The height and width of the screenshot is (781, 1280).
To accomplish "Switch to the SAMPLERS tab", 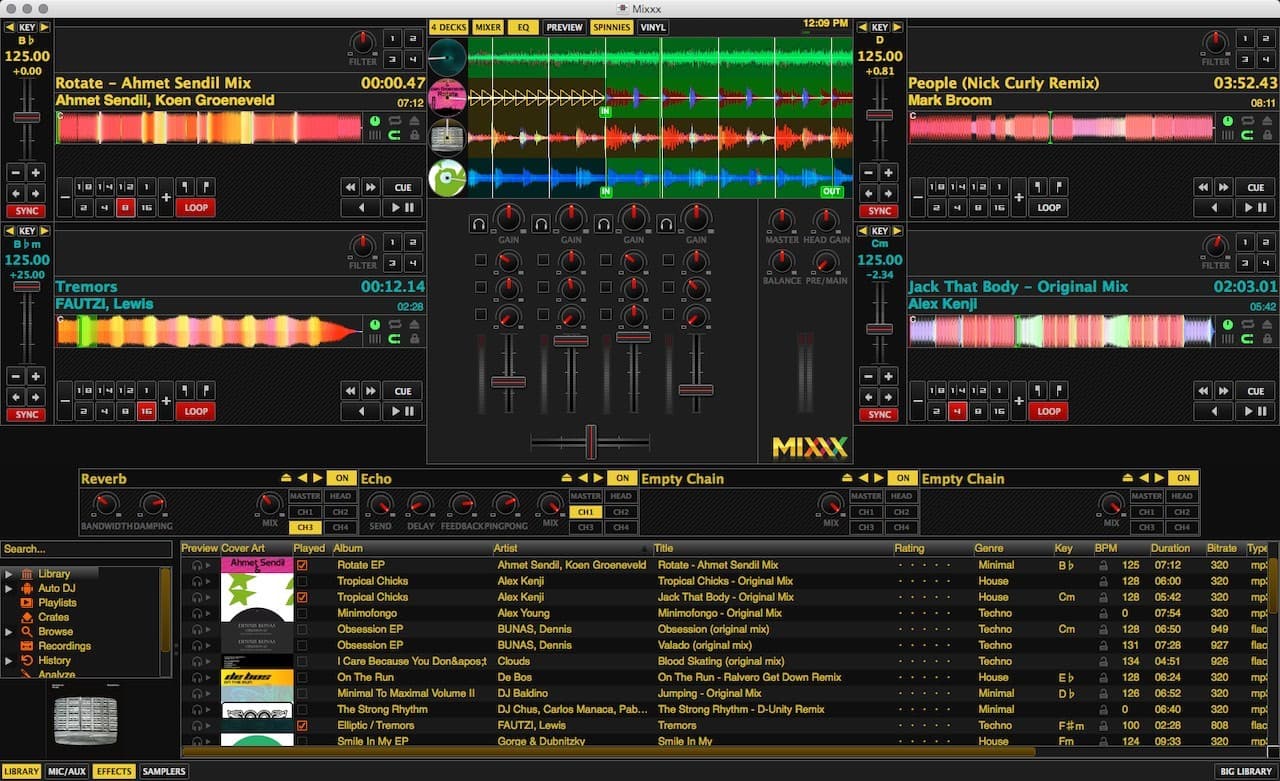I will point(163,771).
